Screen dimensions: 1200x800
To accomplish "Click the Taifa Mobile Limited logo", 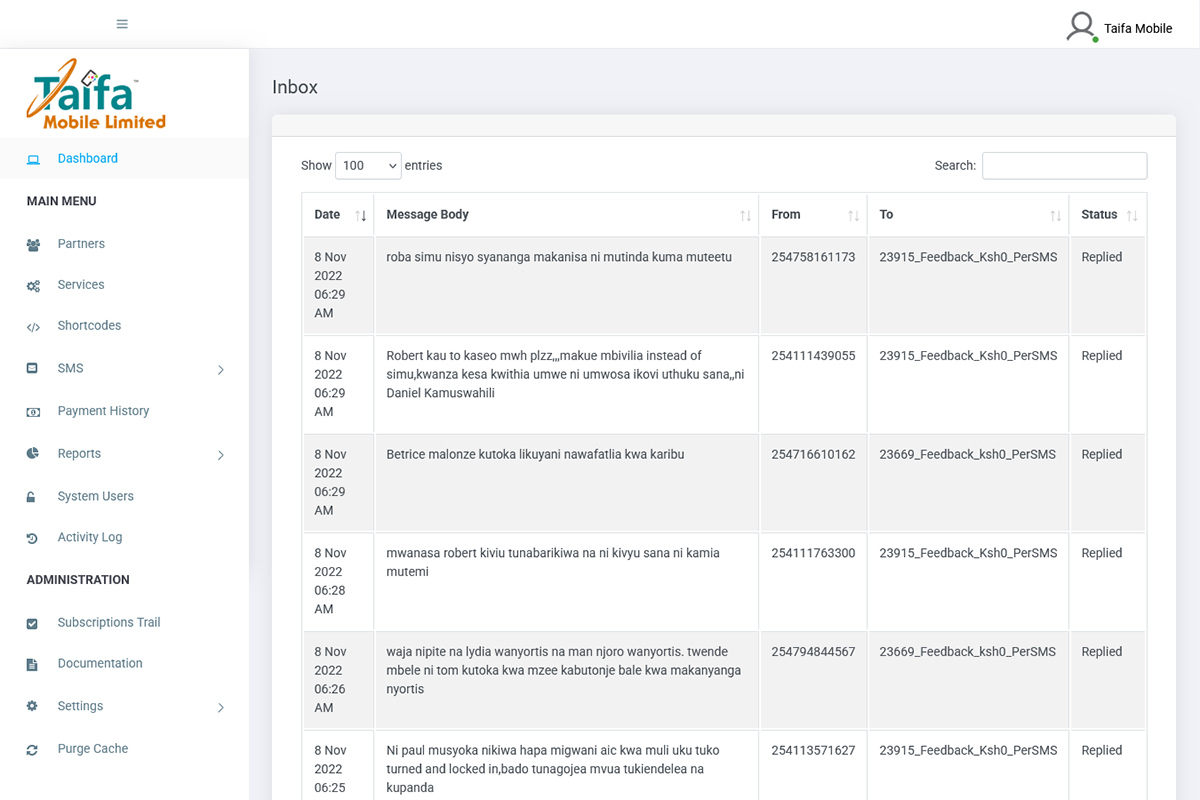I will click(97, 95).
